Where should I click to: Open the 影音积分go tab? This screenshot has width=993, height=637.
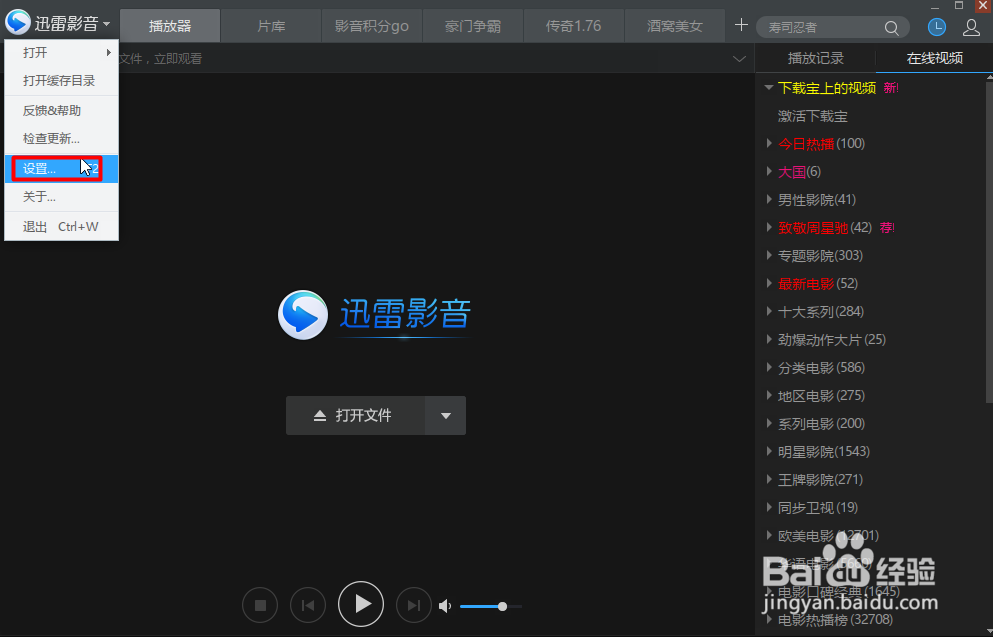[372, 26]
